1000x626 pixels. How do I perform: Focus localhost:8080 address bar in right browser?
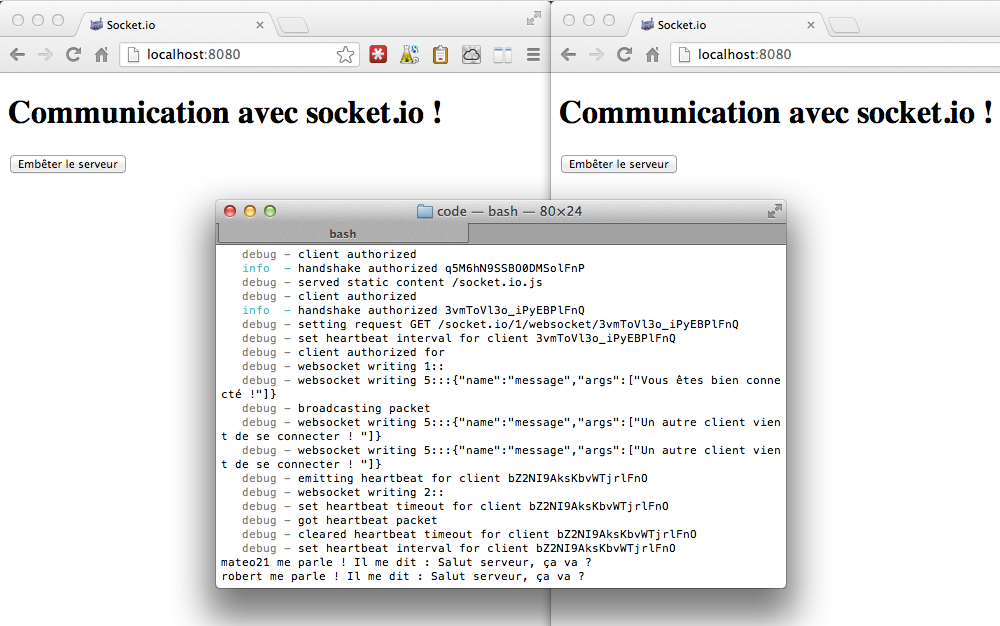[x=835, y=55]
